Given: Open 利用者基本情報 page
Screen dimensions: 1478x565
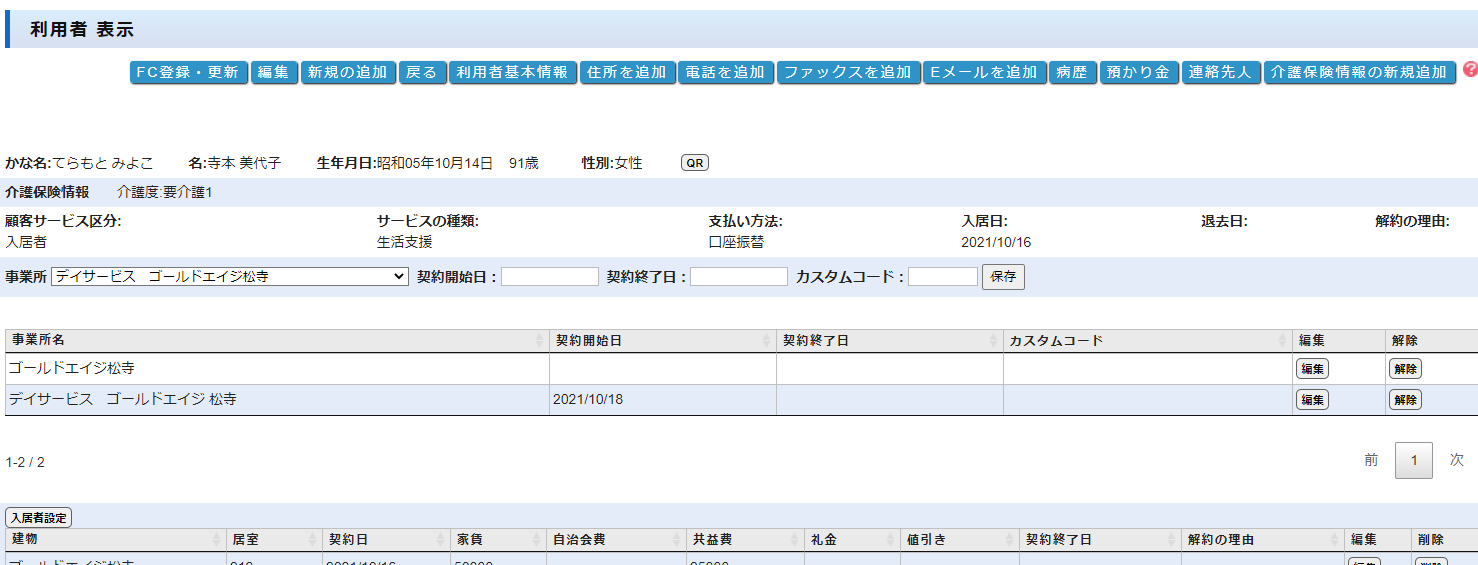Looking at the screenshot, I should (x=512, y=72).
